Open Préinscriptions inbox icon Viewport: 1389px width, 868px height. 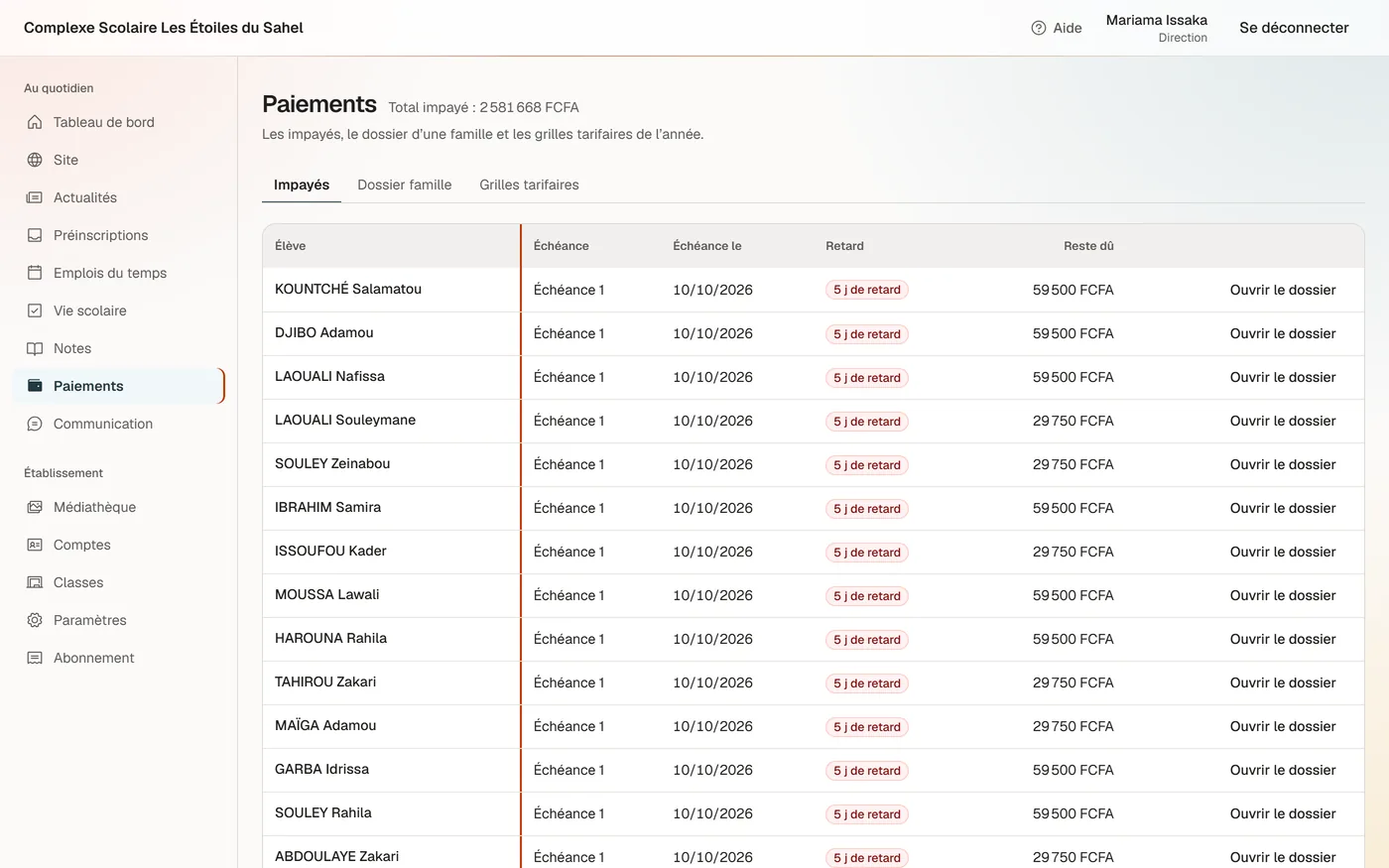pos(35,235)
